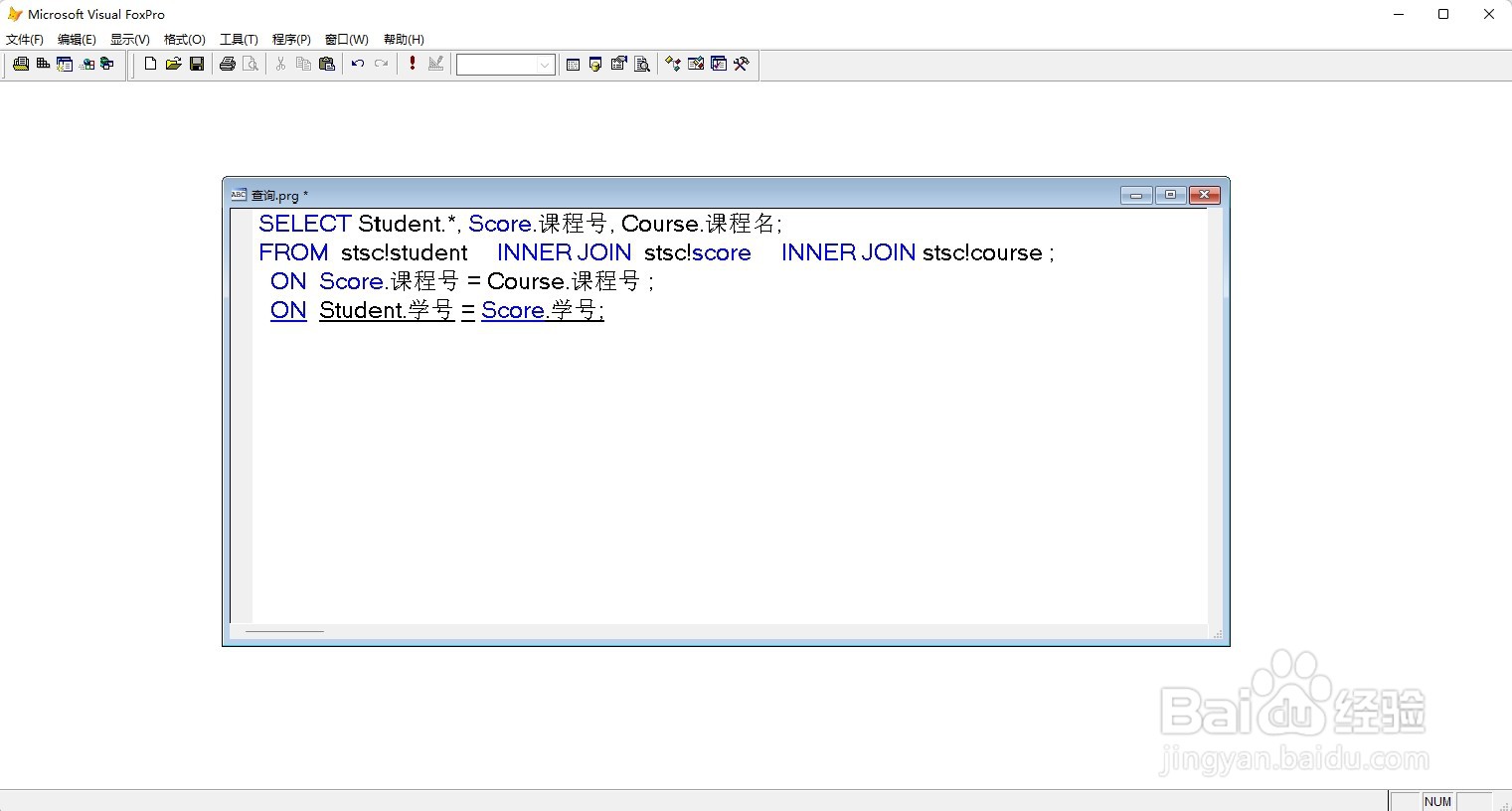This screenshot has width=1512, height=811.
Task: Maximize the Visual FoxPro main window
Action: 1443,14
